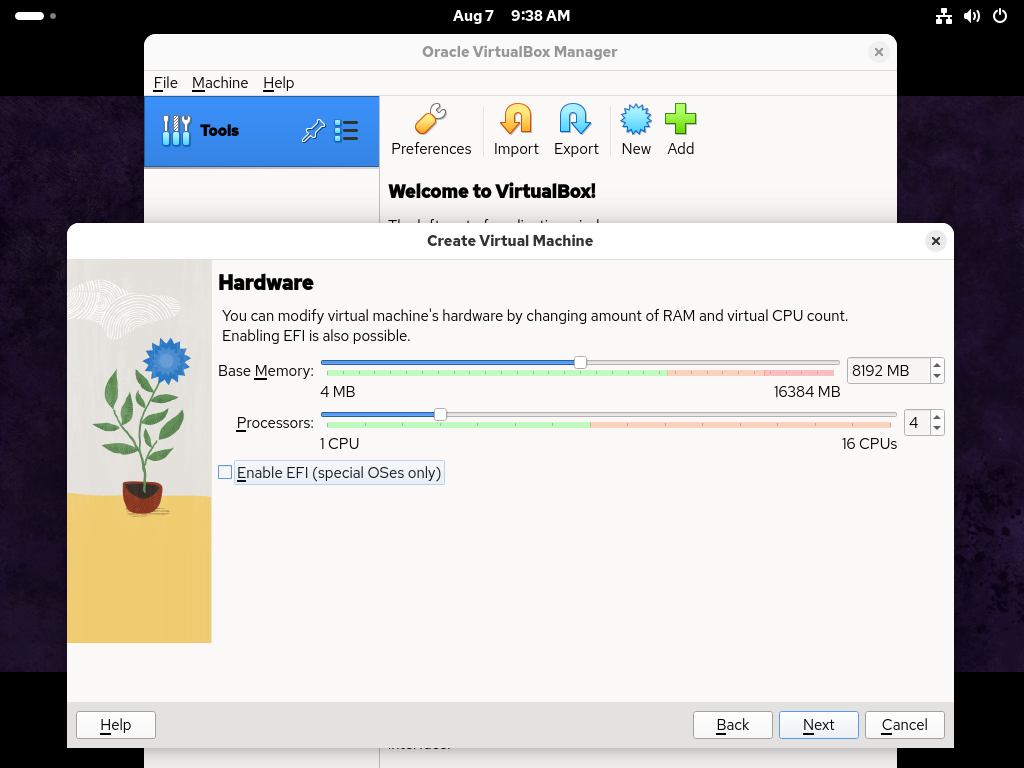The width and height of the screenshot is (1024, 768).
Task: Enable EFI (special OSes only) checkbox
Action: tap(225, 472)
